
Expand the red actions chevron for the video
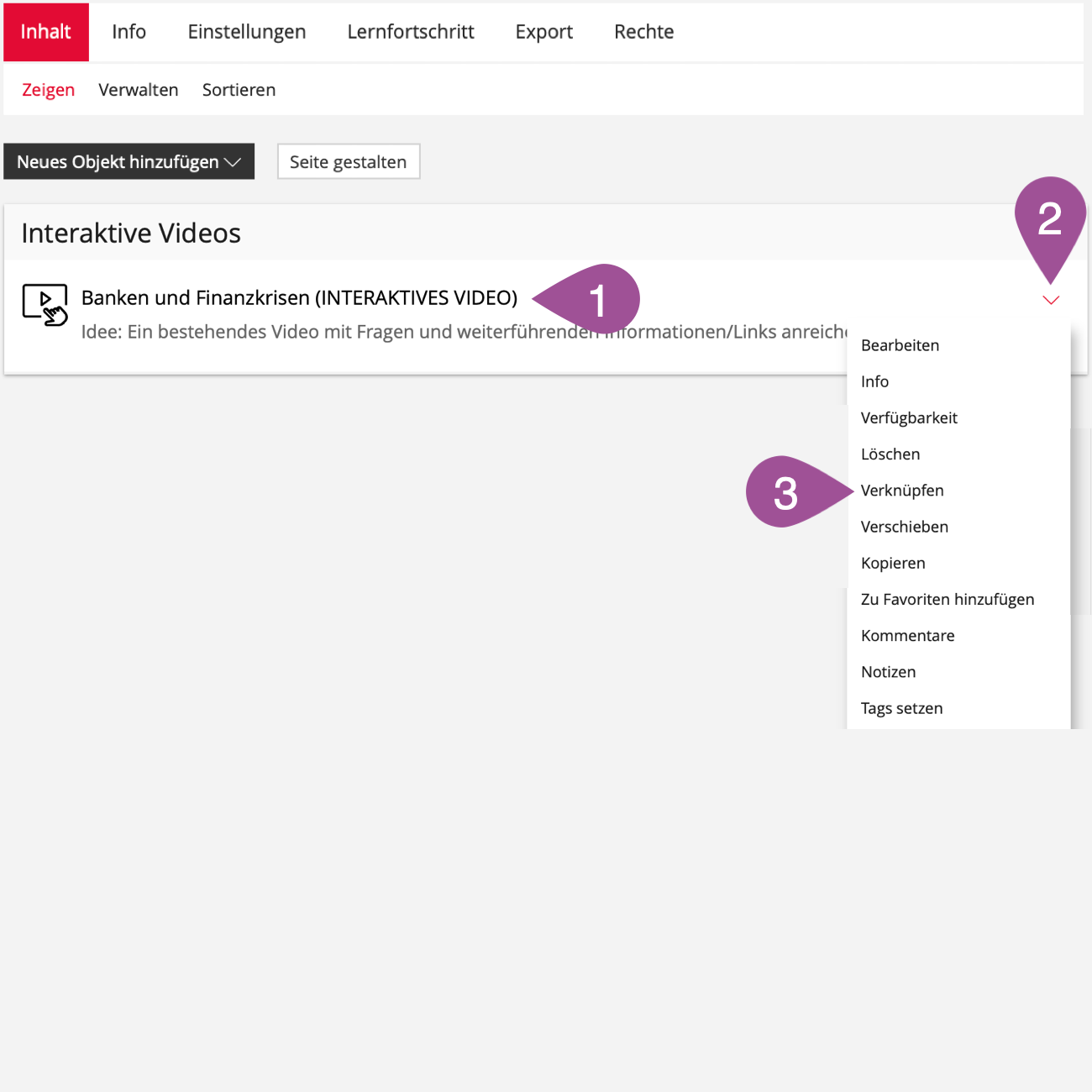(1050, 301)
